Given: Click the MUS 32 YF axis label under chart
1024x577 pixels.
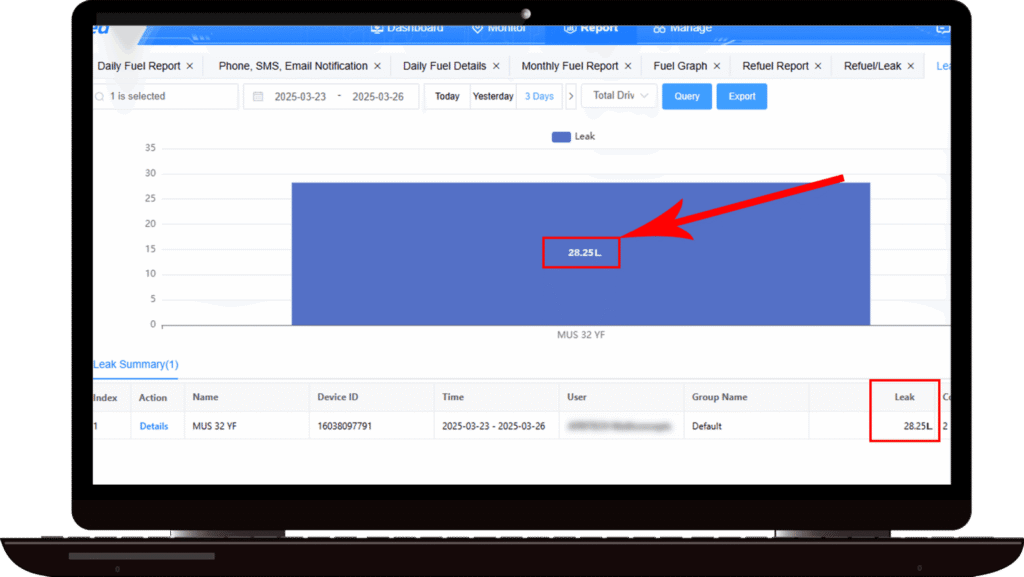Looking at the screenshot, I should (x=581, y=335).
